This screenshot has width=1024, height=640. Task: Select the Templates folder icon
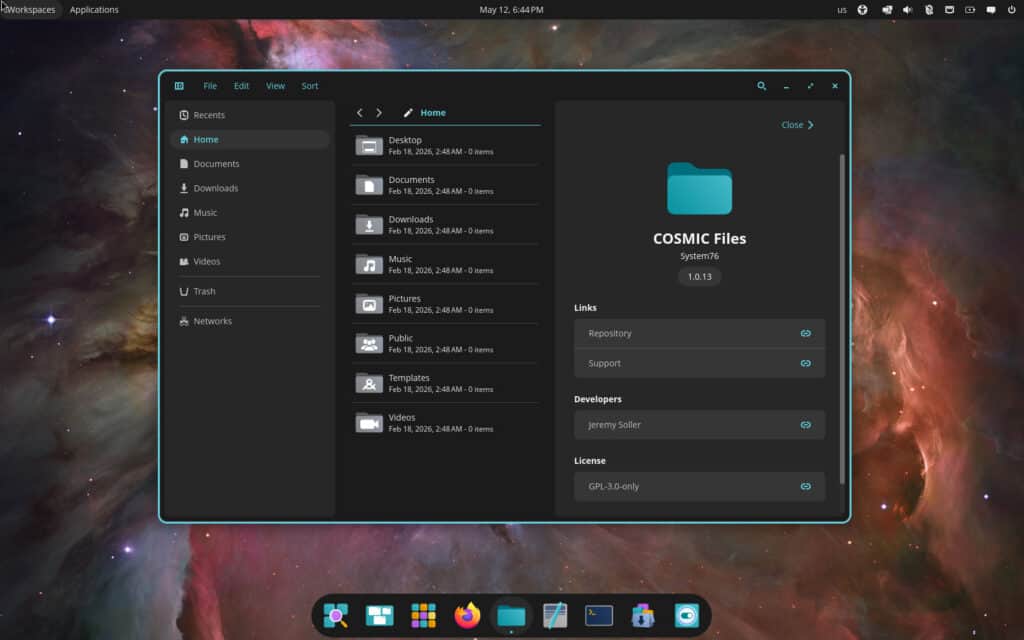pyautogui.click(x=369, y=383)
